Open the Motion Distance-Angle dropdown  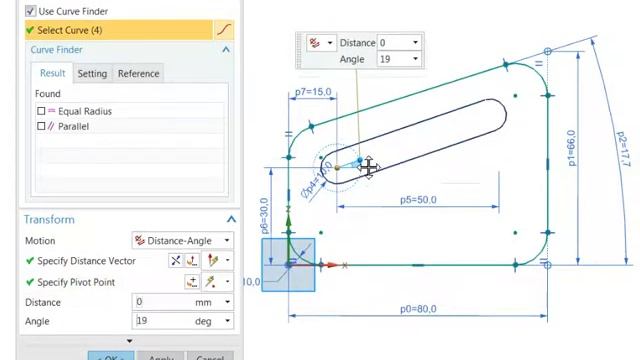point(183,241)
